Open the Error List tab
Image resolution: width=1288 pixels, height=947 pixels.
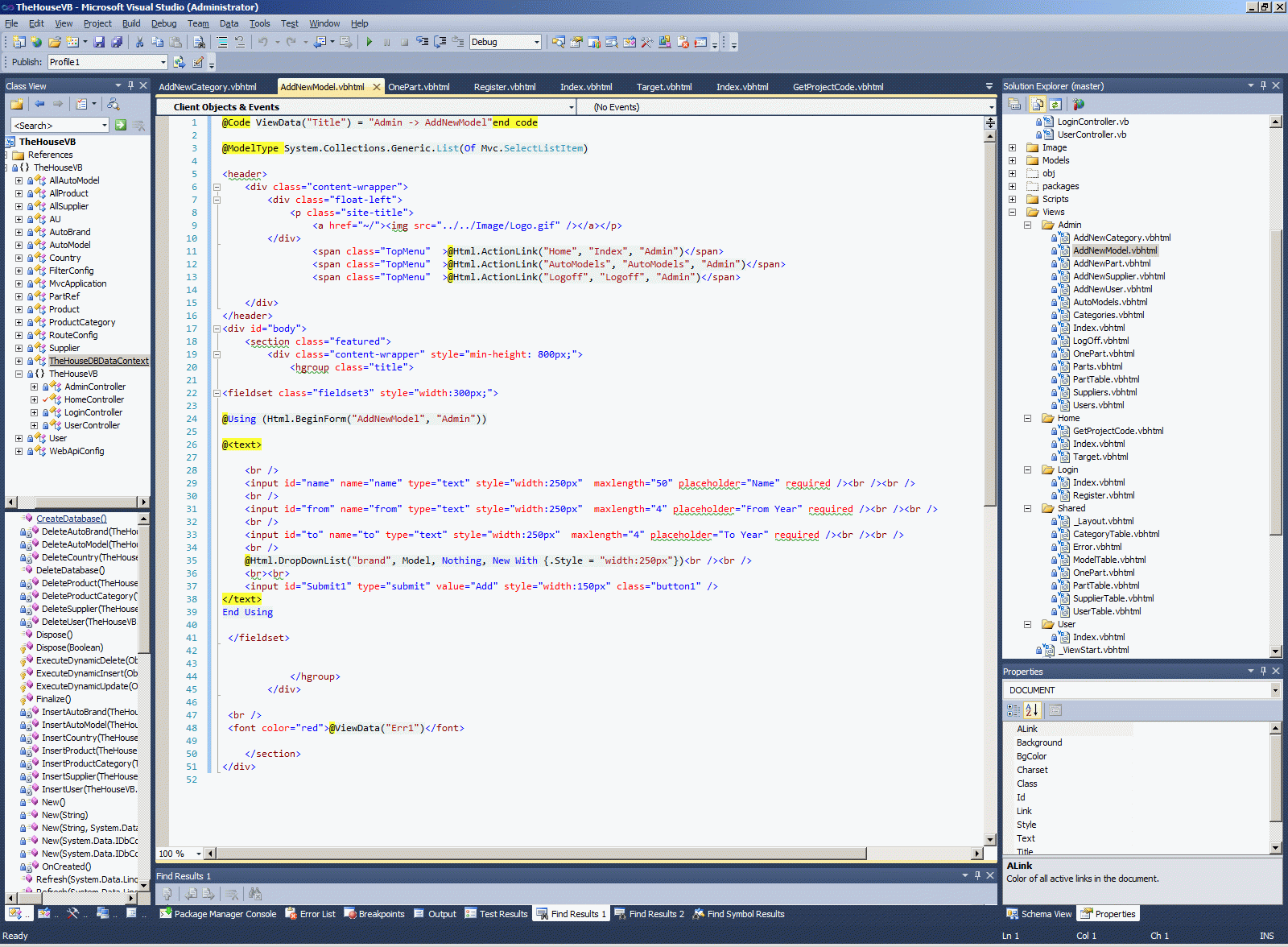(317, 914)
